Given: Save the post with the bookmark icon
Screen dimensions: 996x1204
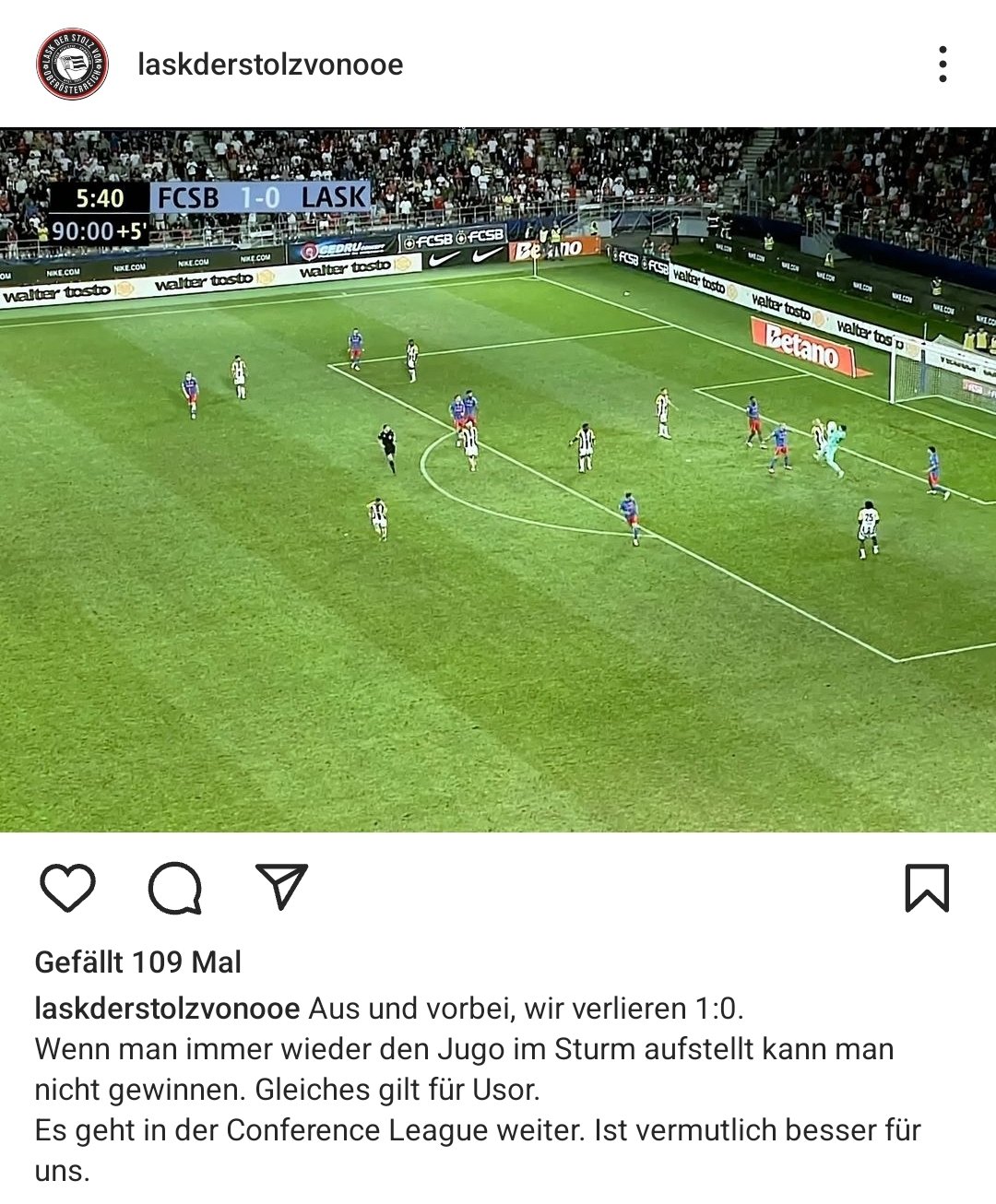Looking at the screenshot, I should click(927, 888).
